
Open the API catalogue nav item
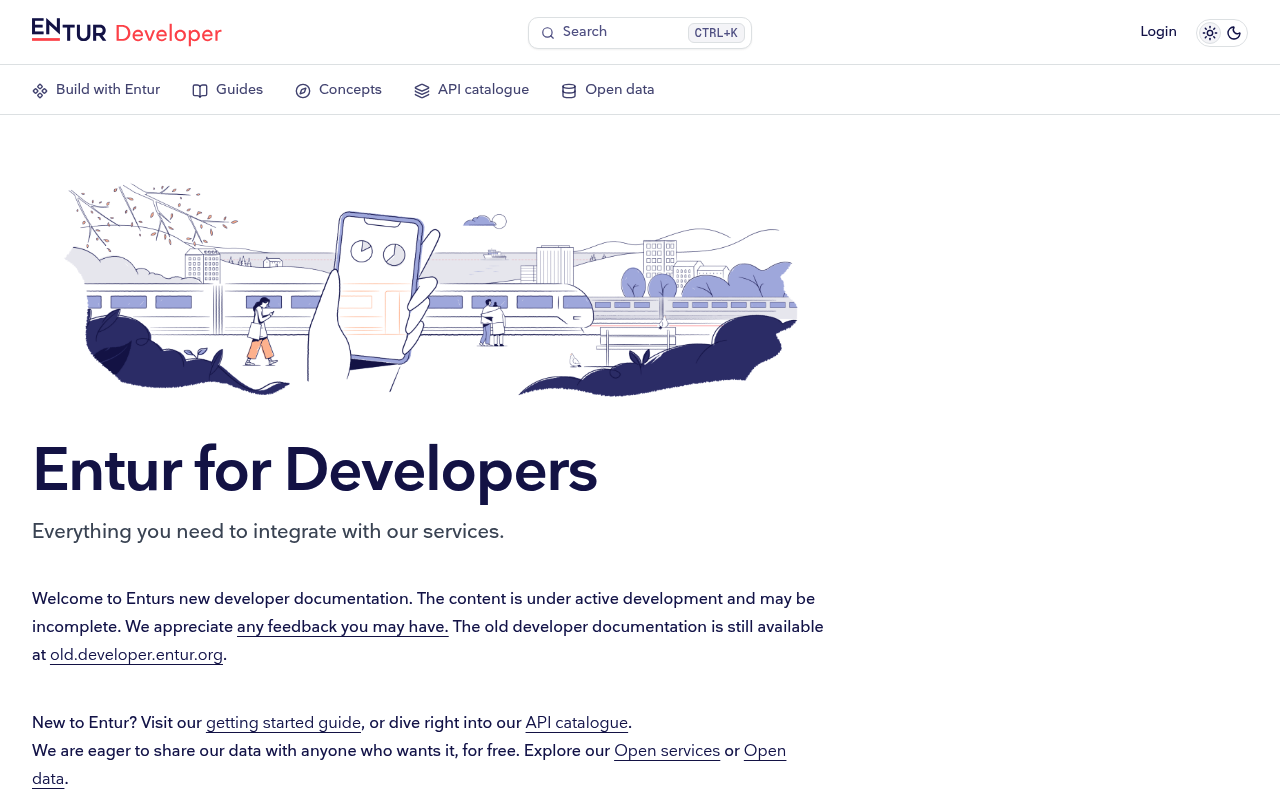472,90
